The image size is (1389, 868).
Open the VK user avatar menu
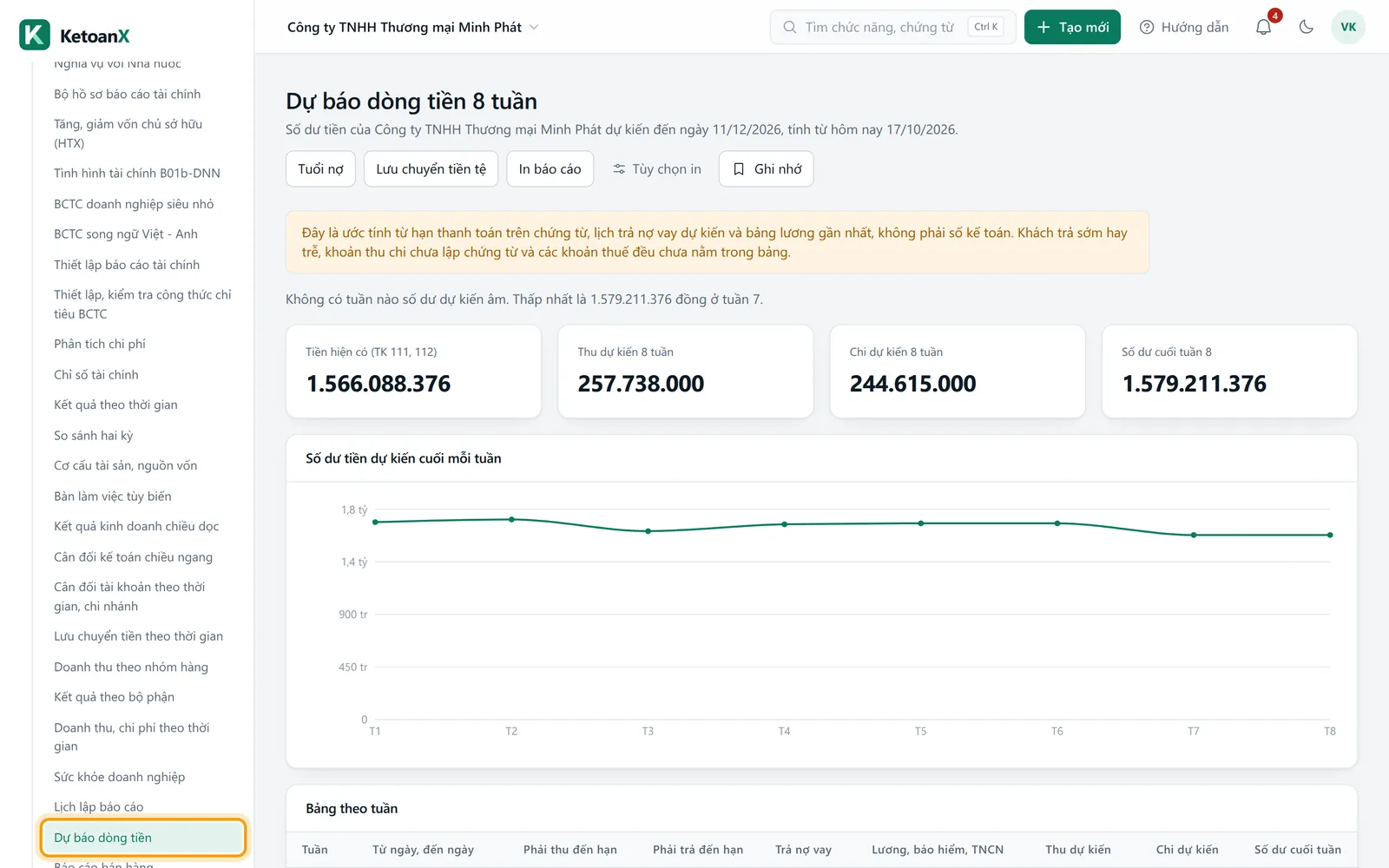(x=1348, y=27)
